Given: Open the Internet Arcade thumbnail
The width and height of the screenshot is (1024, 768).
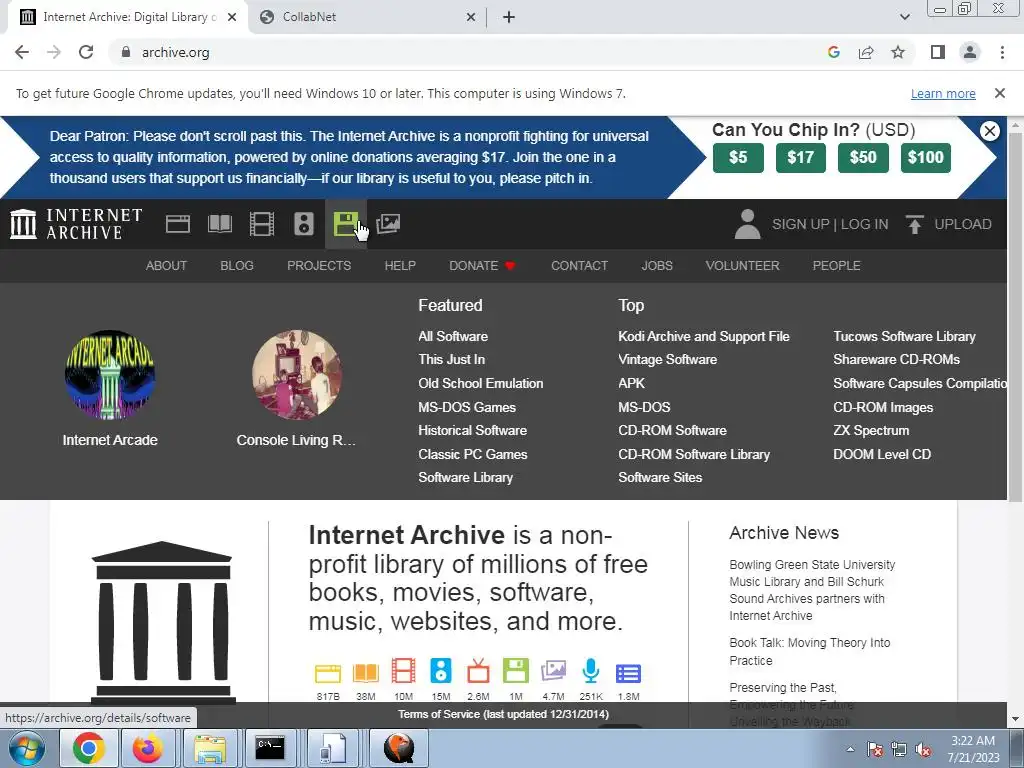Looking at the screenshot, I should tap(110, 375).
